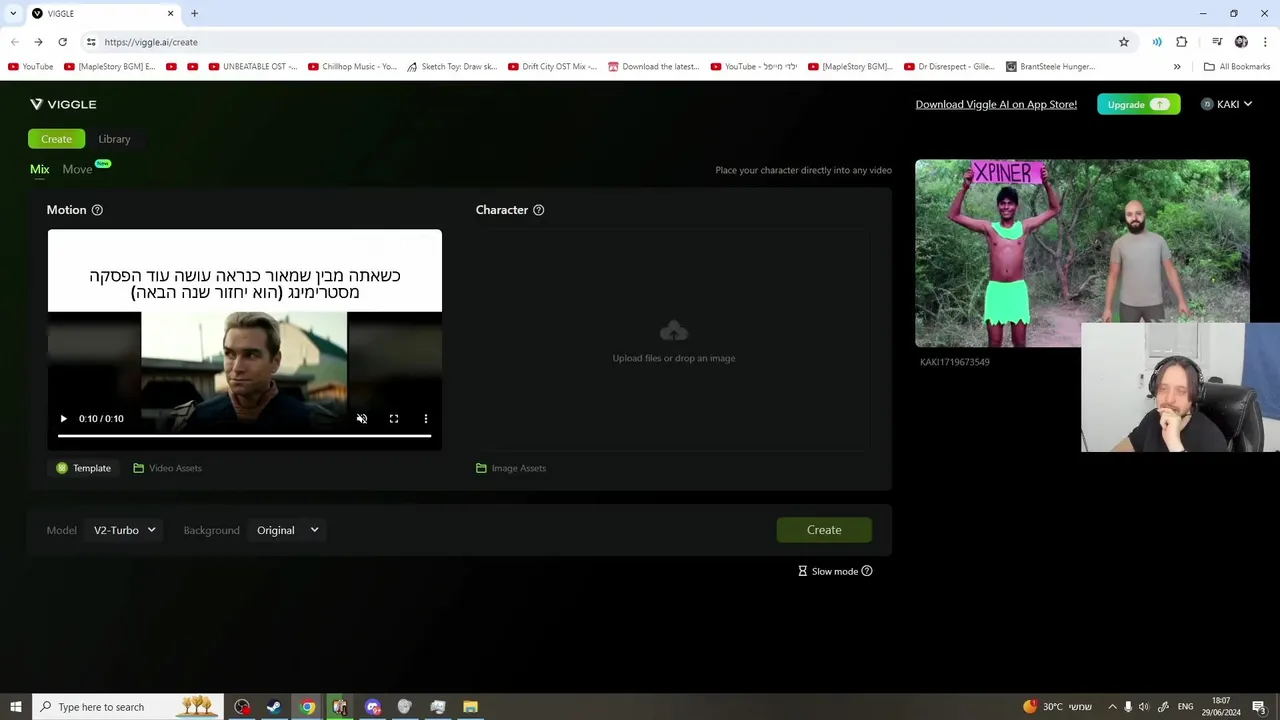1280x720 pixels.
Task: Open File Explorer from the taskbar
Action: click(470, 707)
